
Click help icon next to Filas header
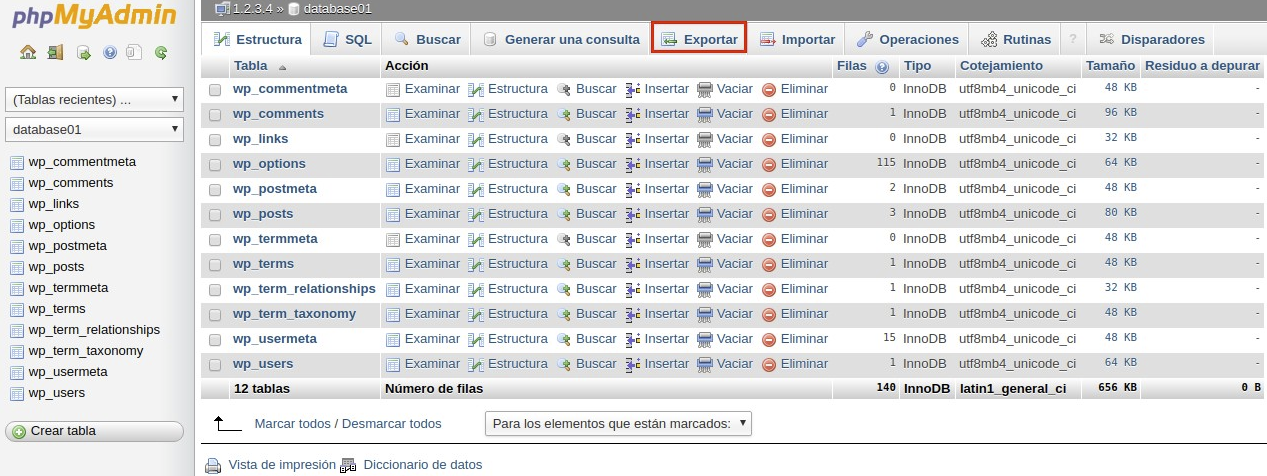click(882, 67)
